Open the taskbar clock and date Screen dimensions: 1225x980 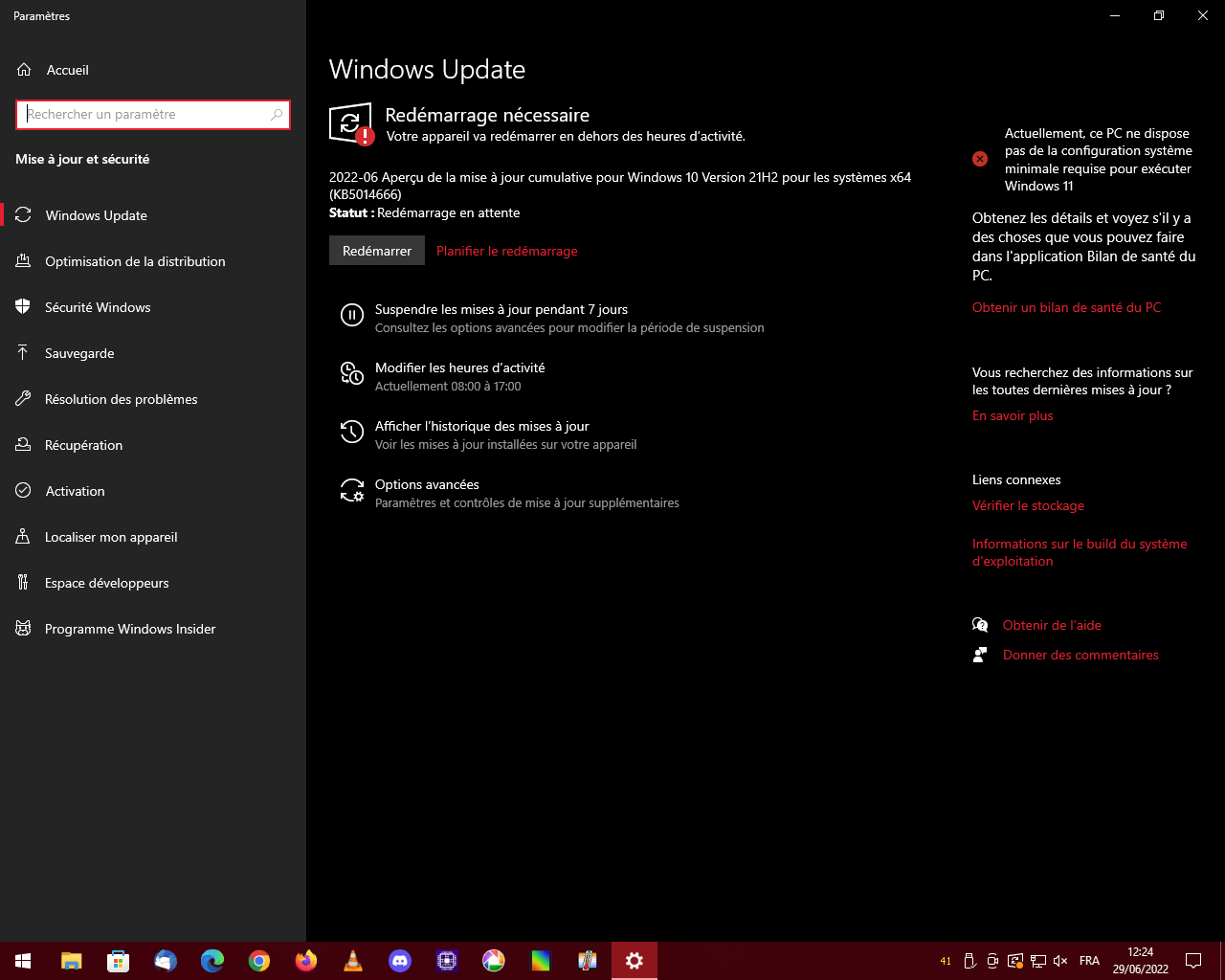(x=1141, y=961)
